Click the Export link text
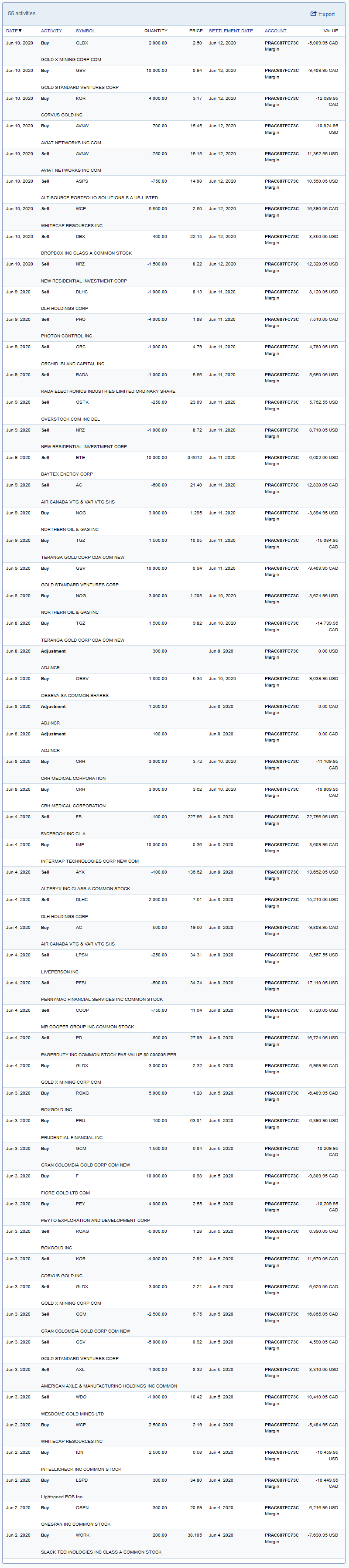Viewport: 349px width, 1568px height. pyautogui.click(x=326, y=14)
